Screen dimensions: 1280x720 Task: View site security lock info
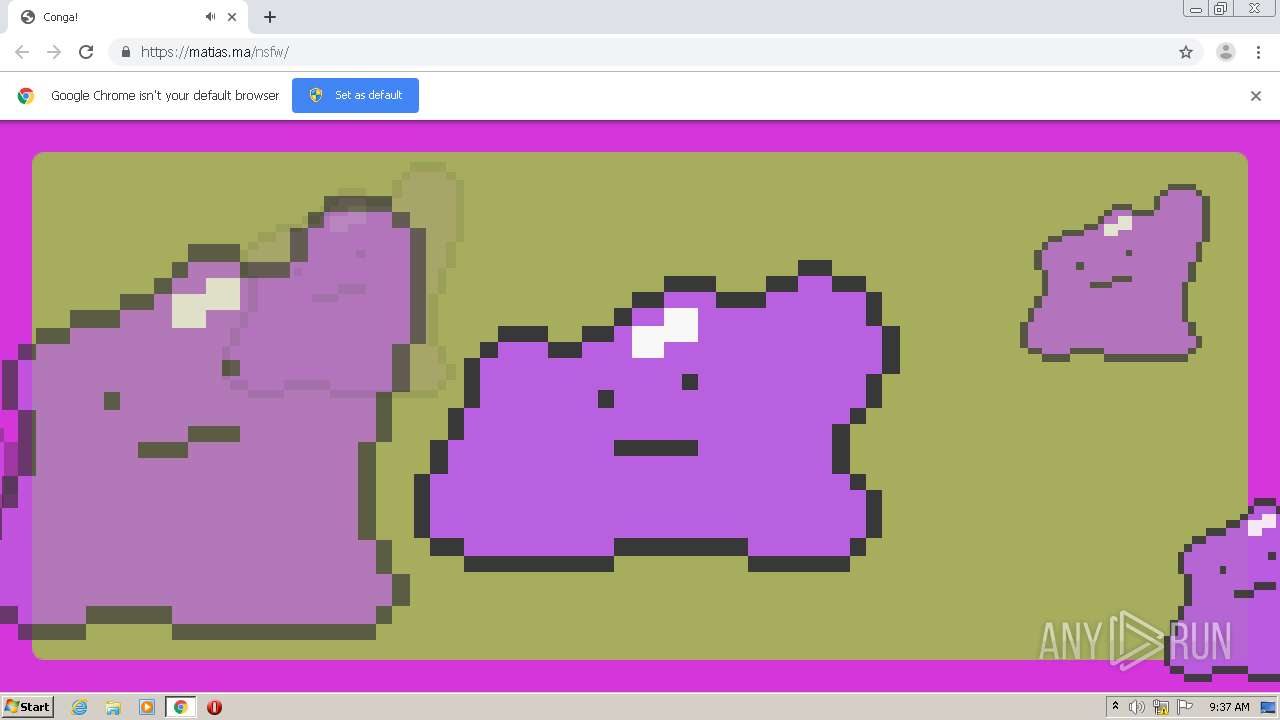click(125, 52)
